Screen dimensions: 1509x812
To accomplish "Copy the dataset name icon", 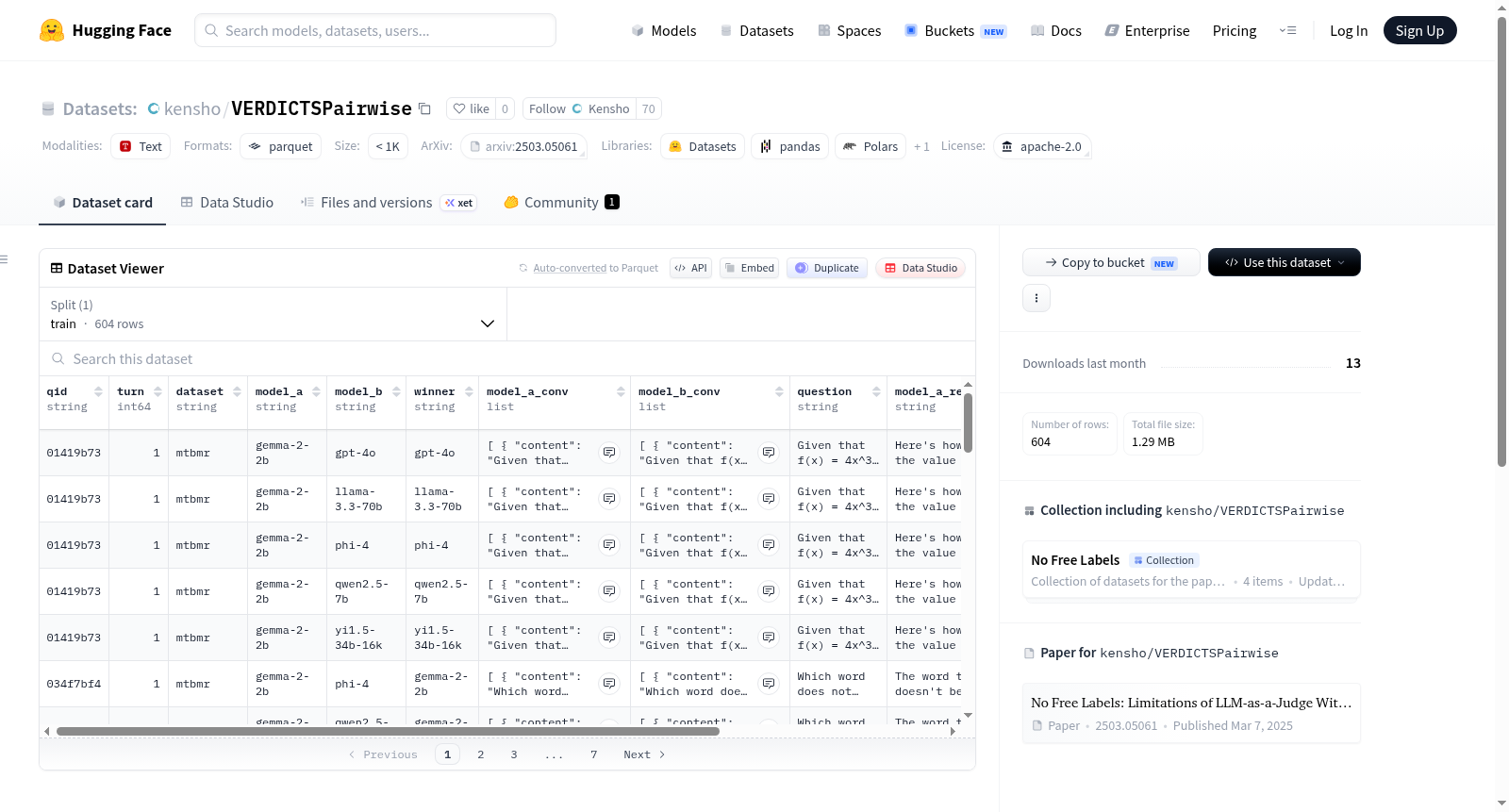I will 424,108.
